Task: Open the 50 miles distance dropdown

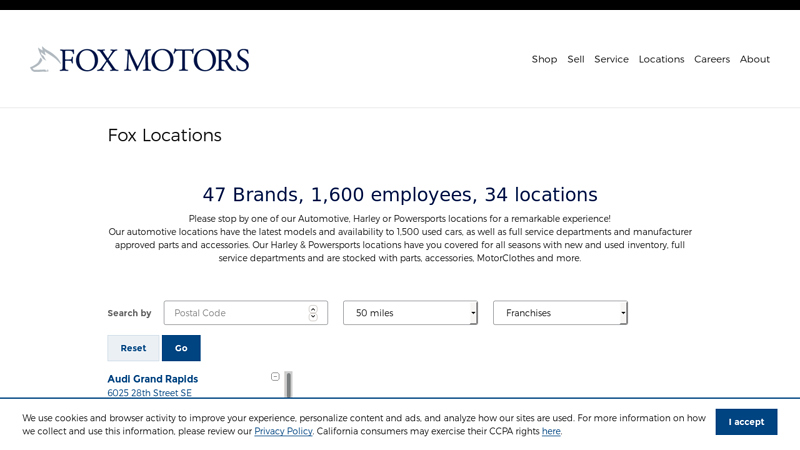Action: pyautogui.click(x=410, y=313)
